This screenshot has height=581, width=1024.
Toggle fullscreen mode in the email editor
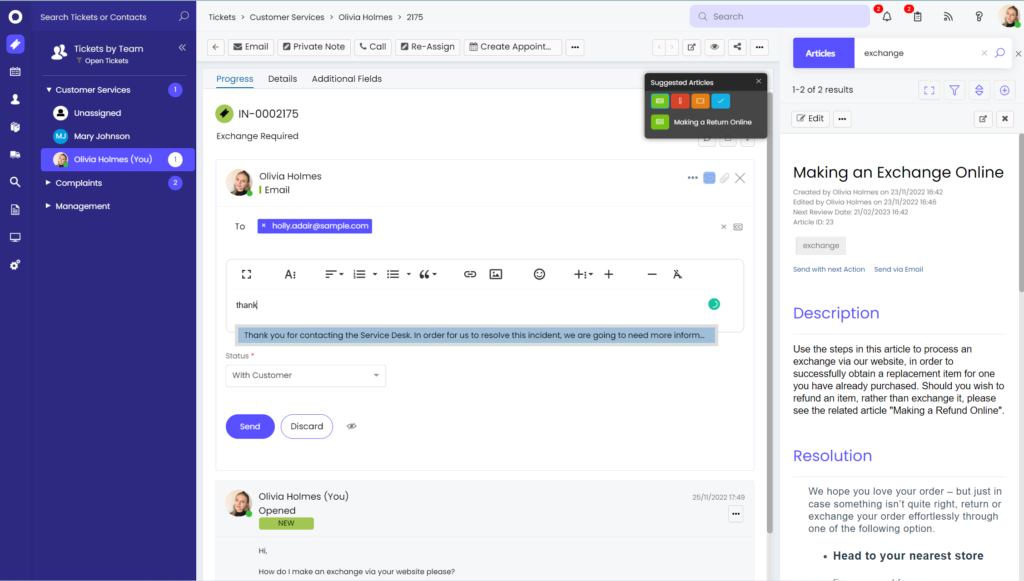(x=247, y=274)
